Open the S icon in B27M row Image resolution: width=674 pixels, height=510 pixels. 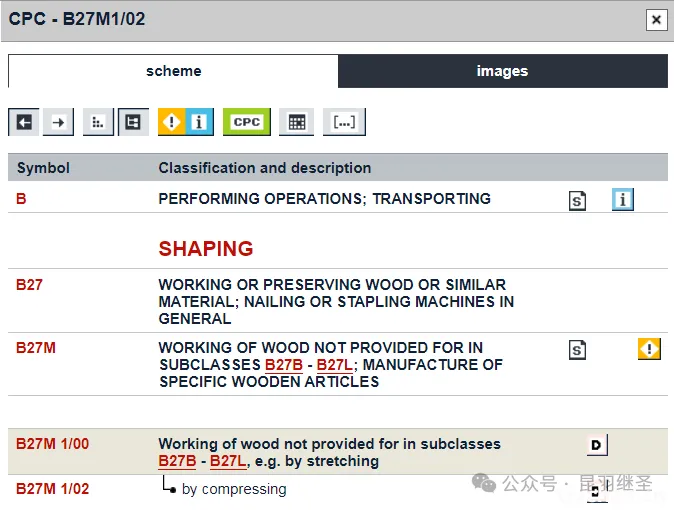pyautogui.click(x=577, y=350)
